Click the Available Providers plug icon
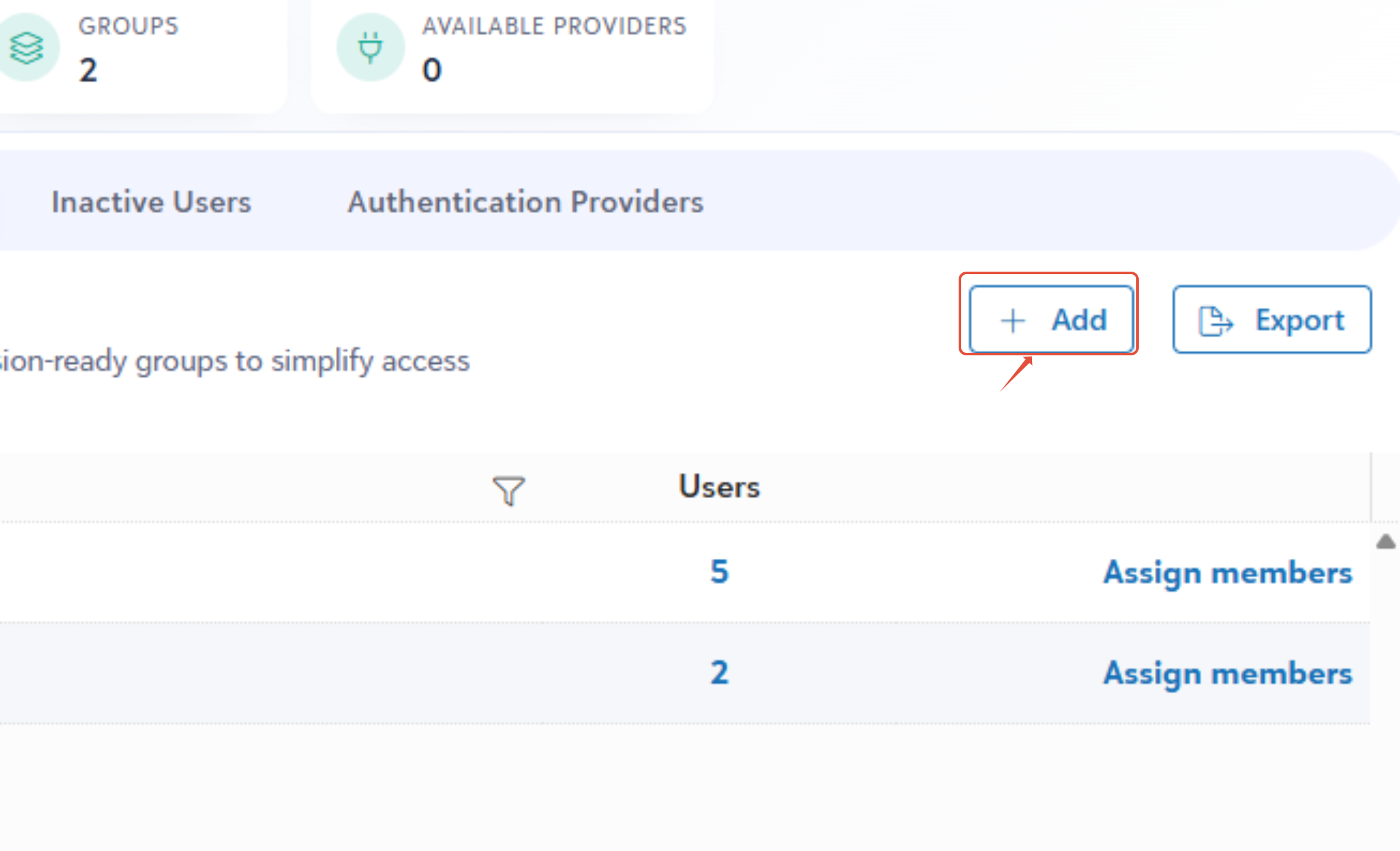Viewport: 1400px width, 851px height. (x=371, y=48)
